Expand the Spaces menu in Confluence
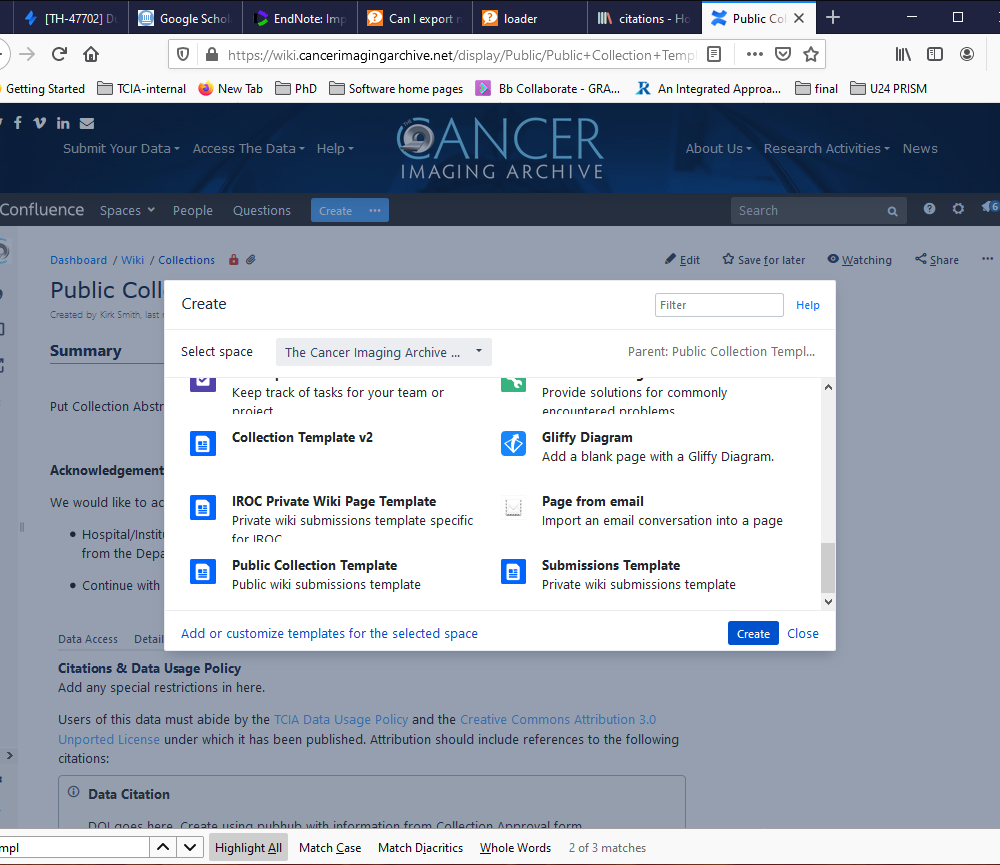Image resolution: width=1000 pixels, height=865 pixels. pyautogui.click(x=127, y=210)
